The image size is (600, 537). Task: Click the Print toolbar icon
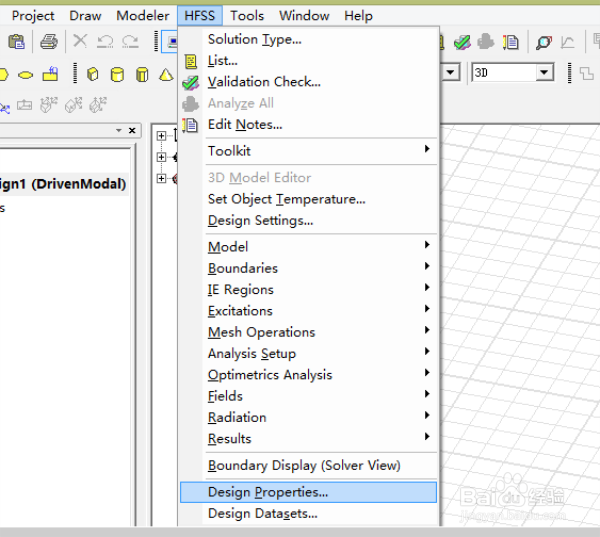pyautogui.click(x=49, y=42)
